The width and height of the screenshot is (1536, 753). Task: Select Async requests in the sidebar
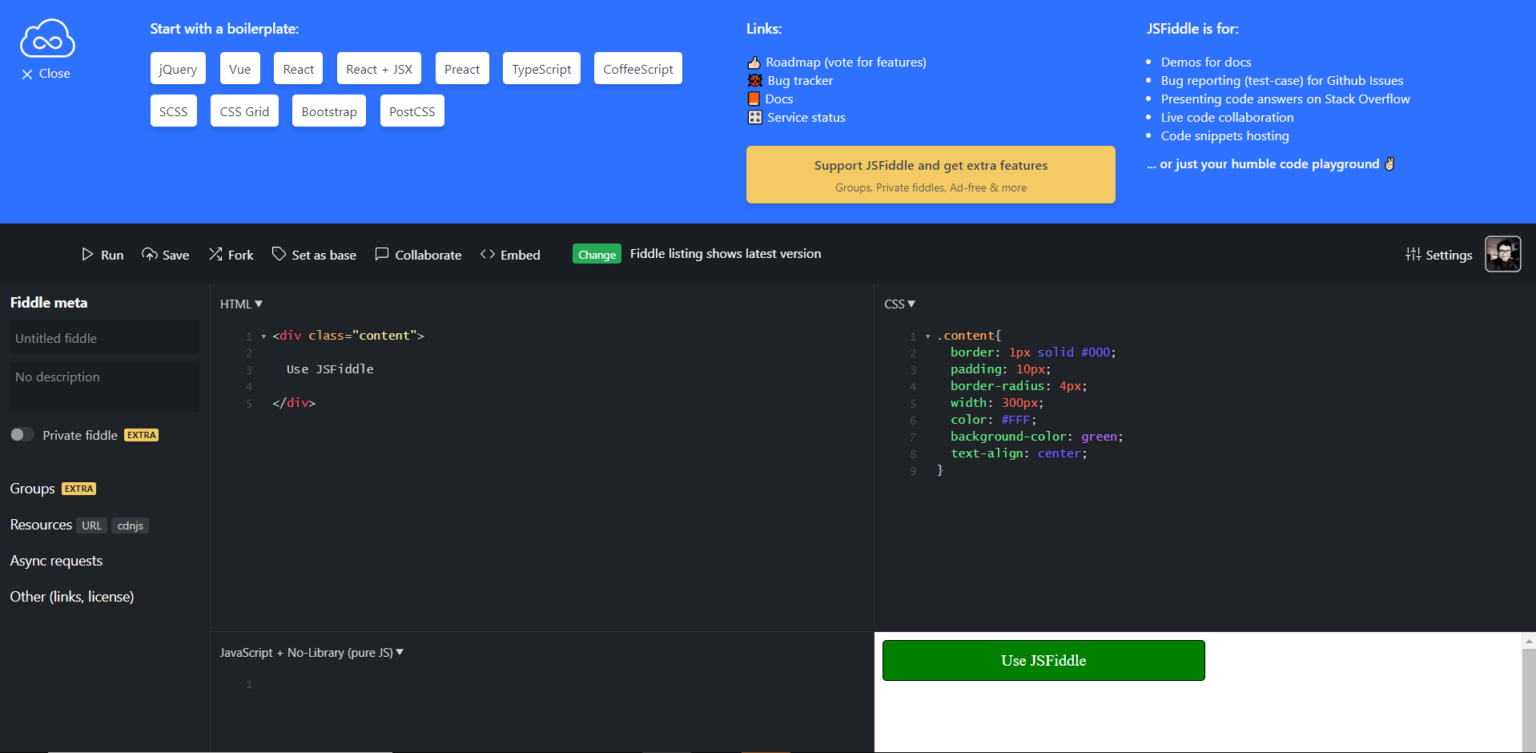coord(55,560)
